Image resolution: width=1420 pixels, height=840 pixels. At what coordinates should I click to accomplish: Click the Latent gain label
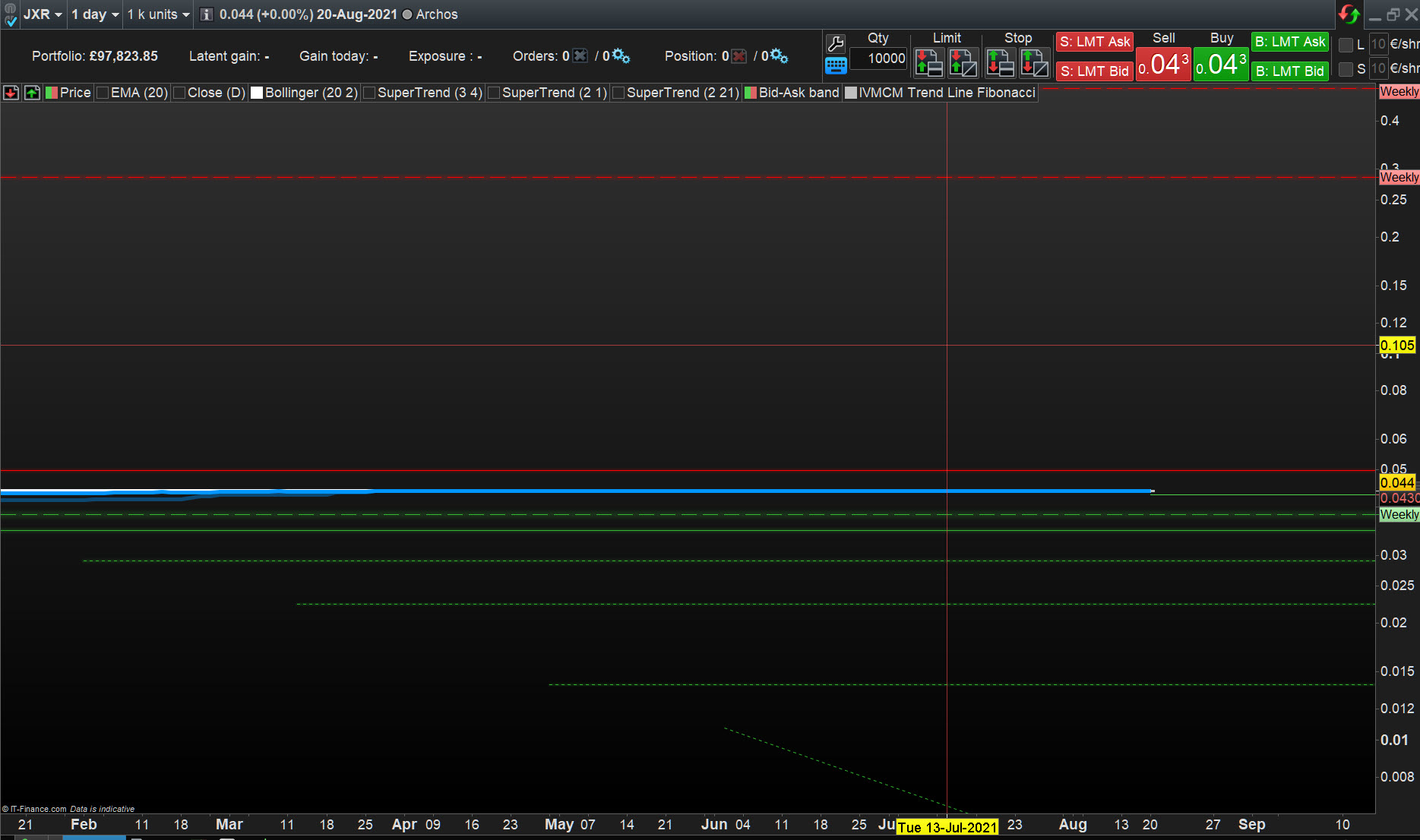[229, 56]
